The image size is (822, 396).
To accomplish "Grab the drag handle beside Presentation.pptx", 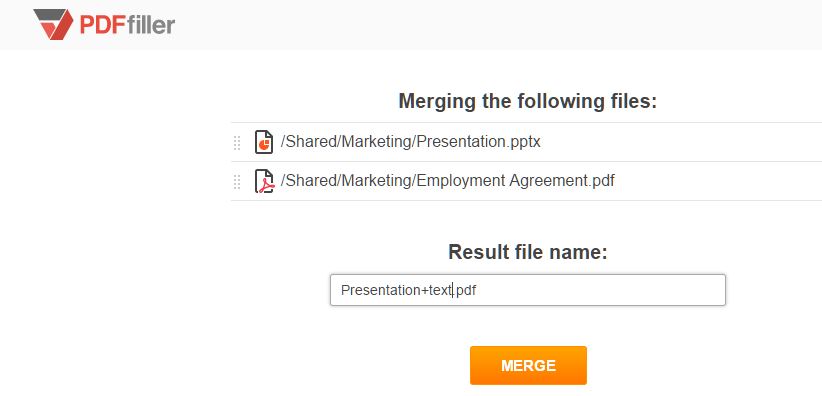I will point(236,143).
